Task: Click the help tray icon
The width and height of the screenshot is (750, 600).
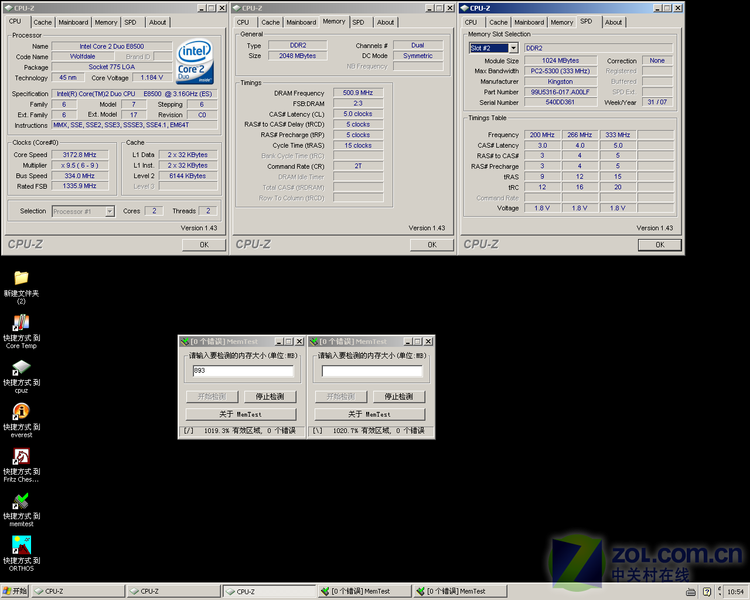Action: (x=707, y=592)
